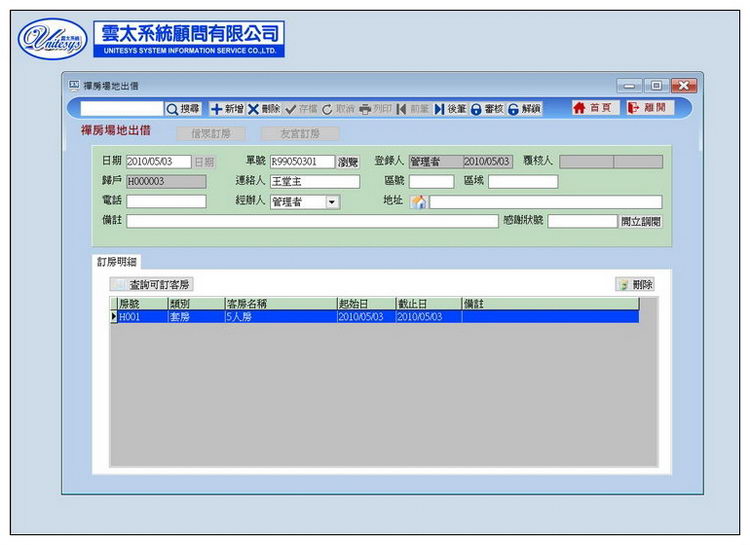Screen dimensions: 750x545
Task: Click the 剔除 remove button in details
Action: click(x=635, y=285)
